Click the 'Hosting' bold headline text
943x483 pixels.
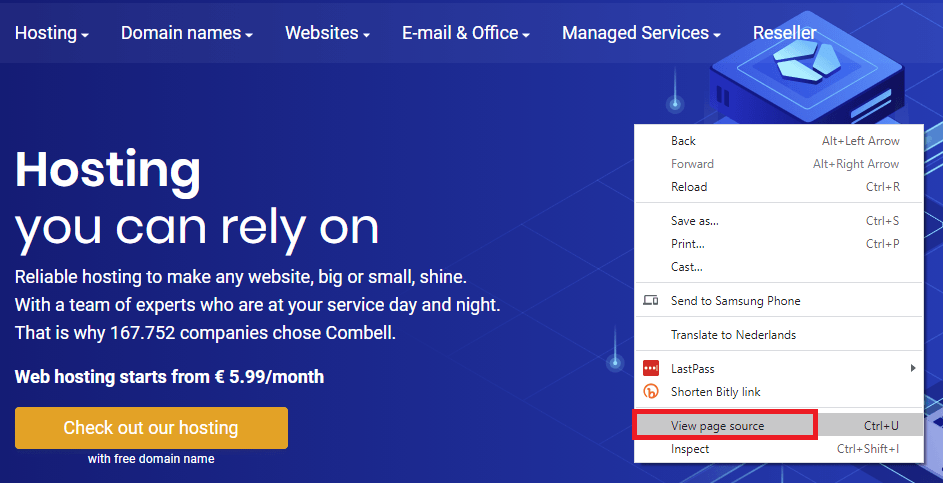108,171
